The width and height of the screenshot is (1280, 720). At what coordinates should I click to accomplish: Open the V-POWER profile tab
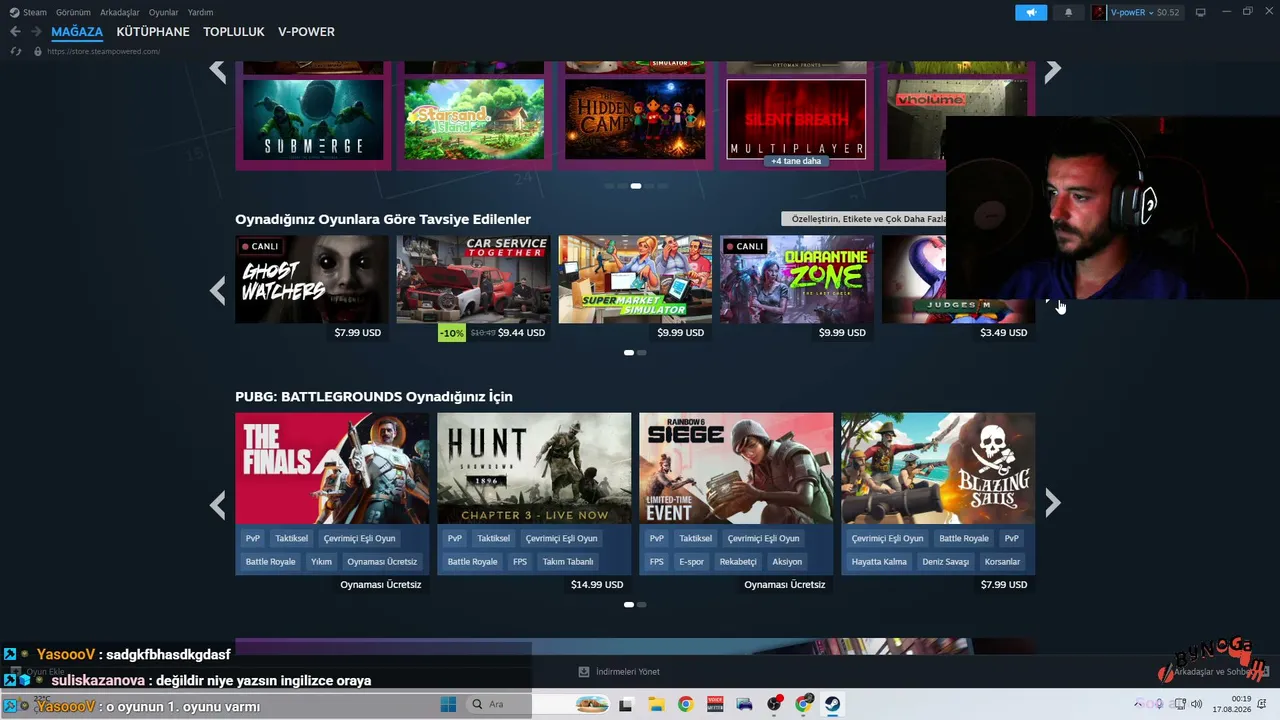point(306,32)
